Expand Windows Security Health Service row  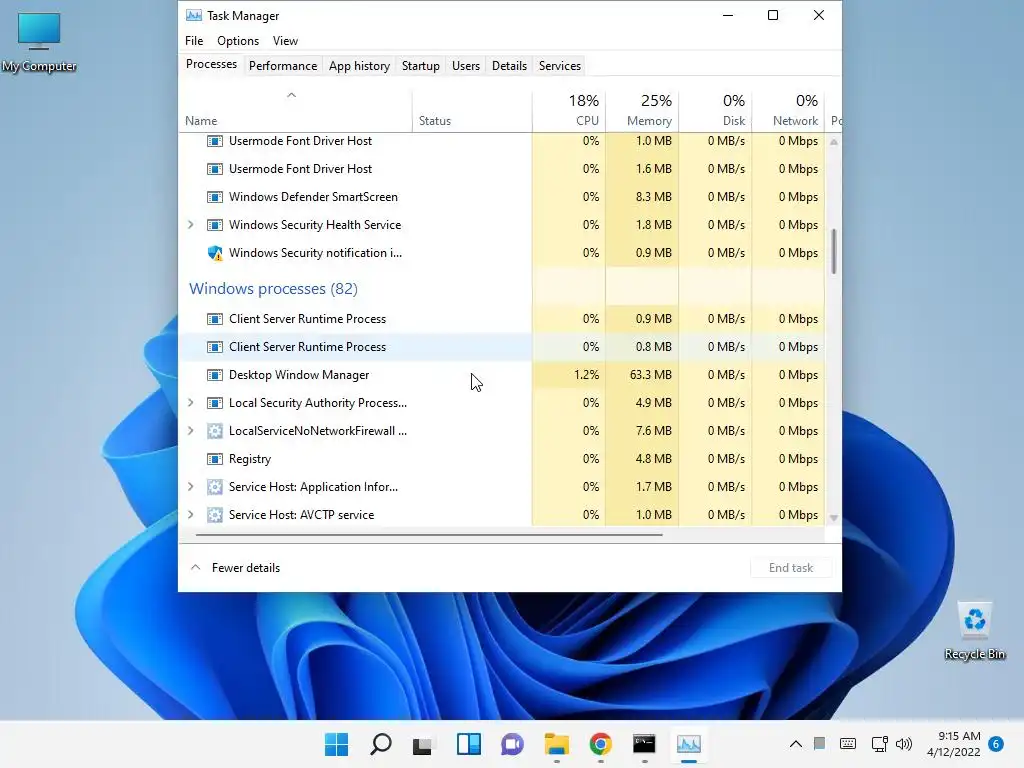(x=191, y=225)
